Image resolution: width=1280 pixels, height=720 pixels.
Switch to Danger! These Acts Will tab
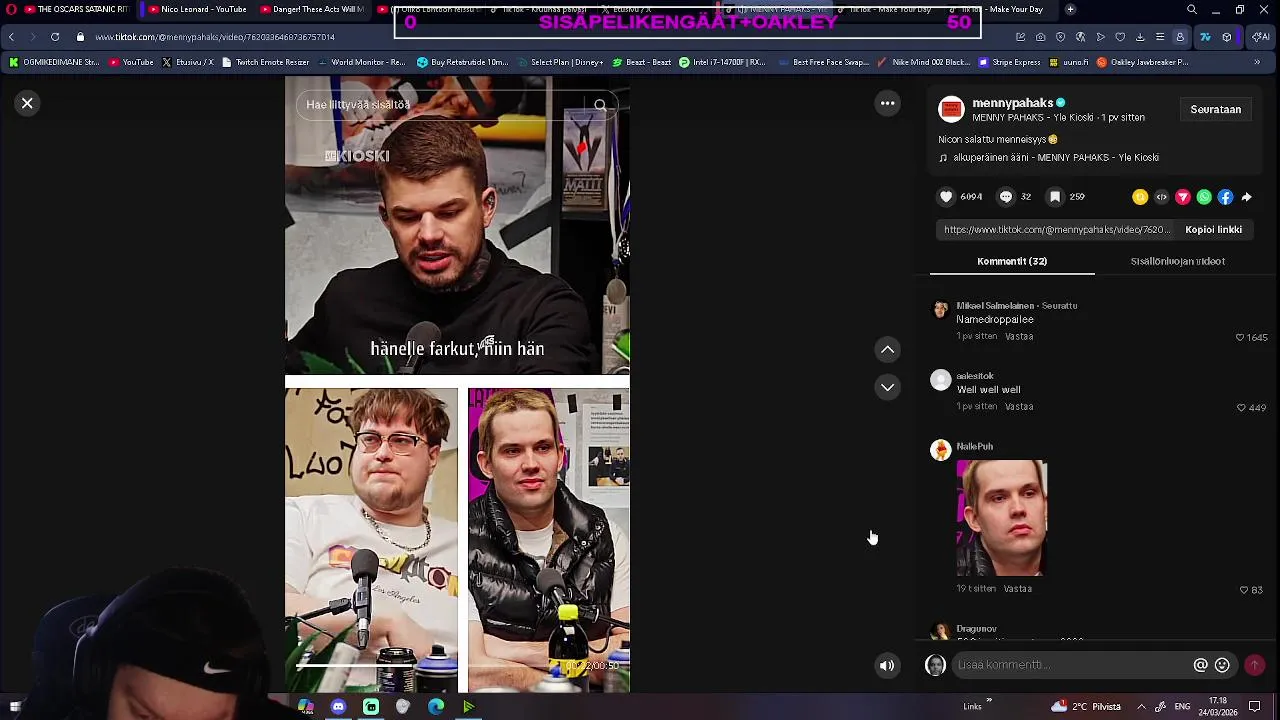314,9
